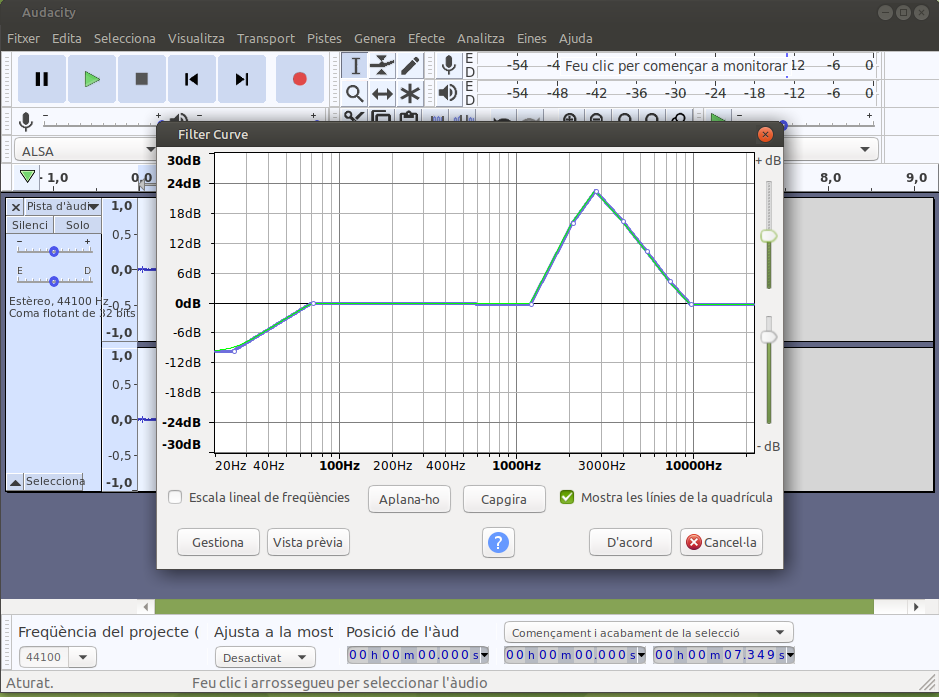Enable Escala lineal de freqüències checkbox

coord(175,497)
